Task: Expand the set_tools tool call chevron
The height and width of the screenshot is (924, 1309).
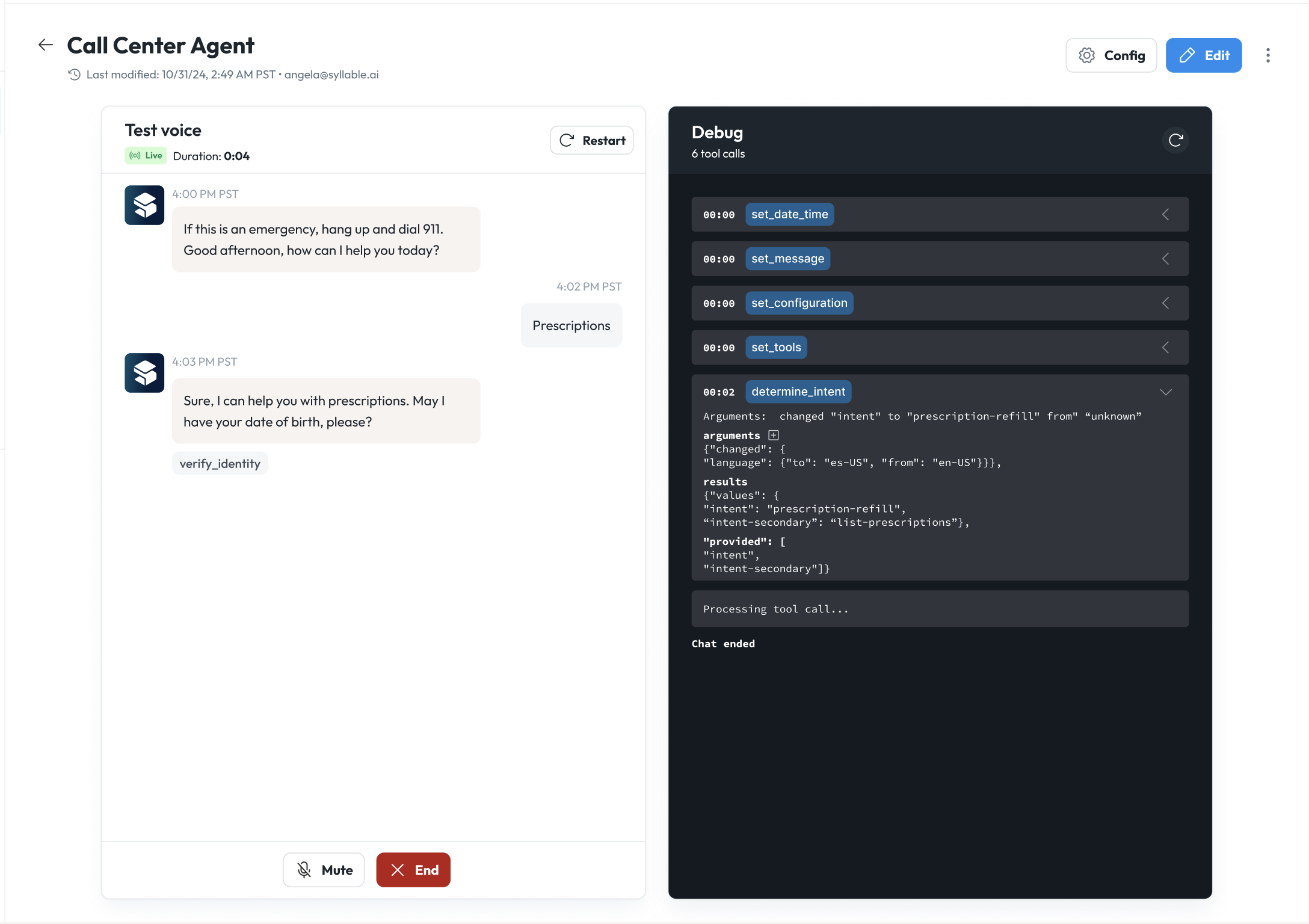Action: coord(1165,348)
